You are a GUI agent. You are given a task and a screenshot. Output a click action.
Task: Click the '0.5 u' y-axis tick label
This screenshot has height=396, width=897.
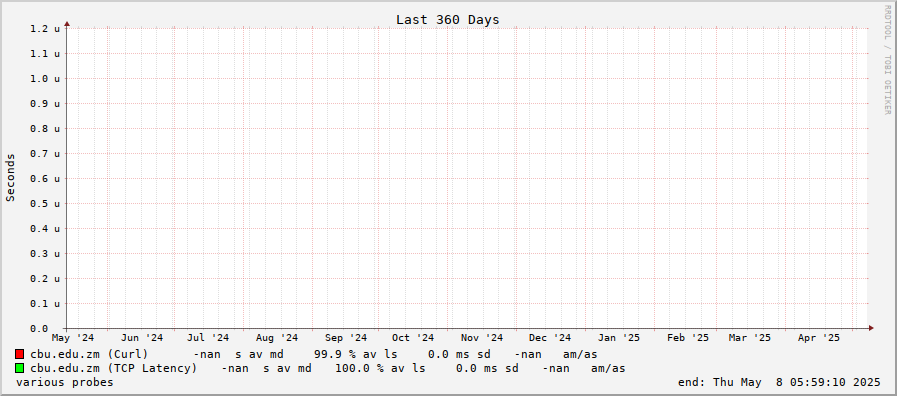(45, 203)
